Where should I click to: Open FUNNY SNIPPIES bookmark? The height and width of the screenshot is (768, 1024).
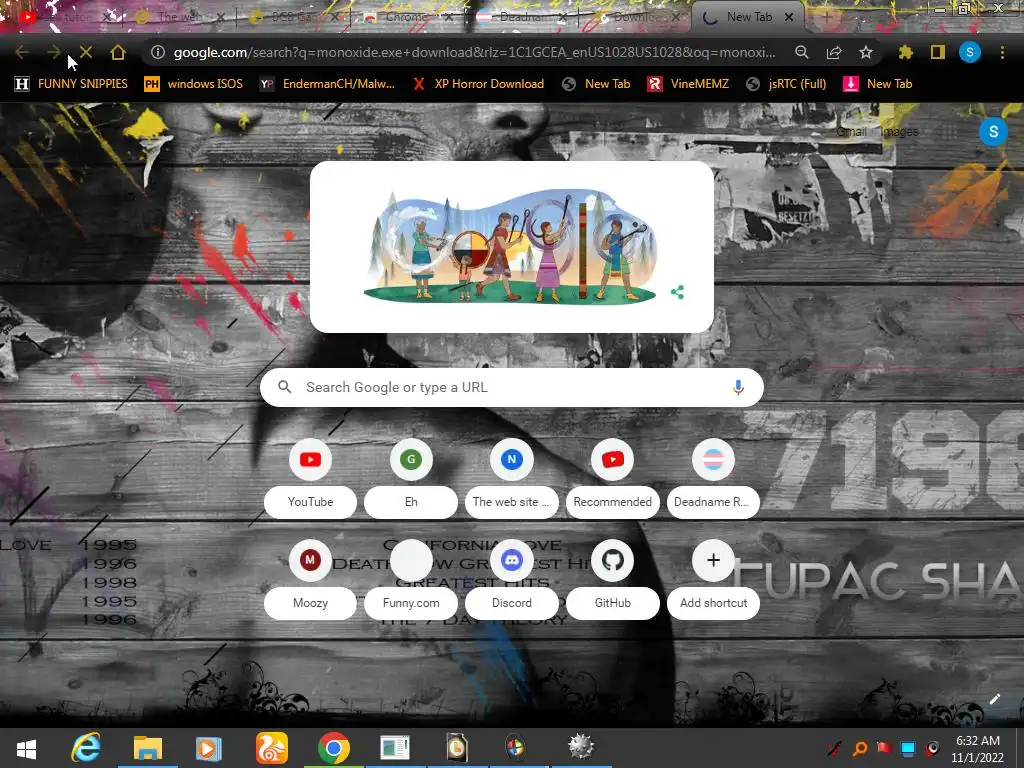click(71, 84)
